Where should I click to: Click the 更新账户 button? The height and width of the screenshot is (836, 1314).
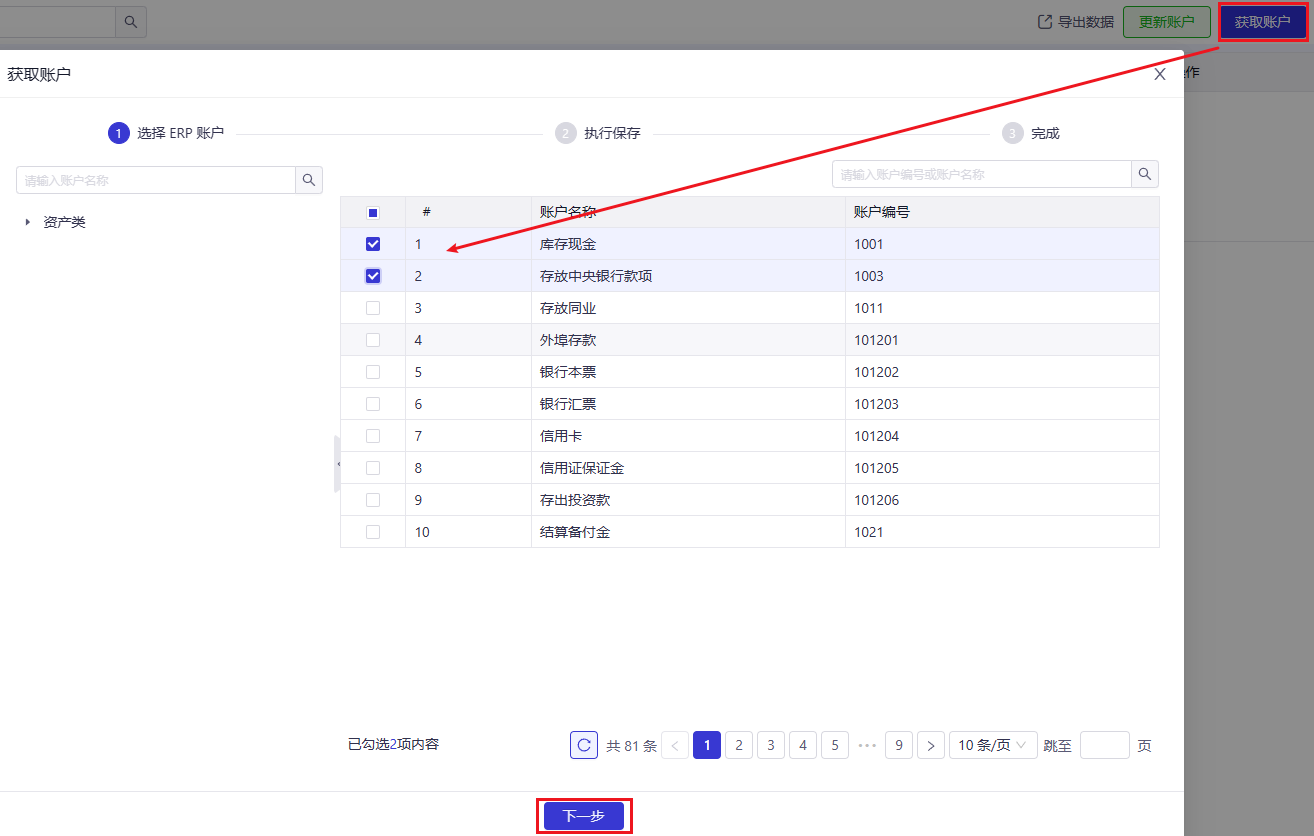(1167, 22)
